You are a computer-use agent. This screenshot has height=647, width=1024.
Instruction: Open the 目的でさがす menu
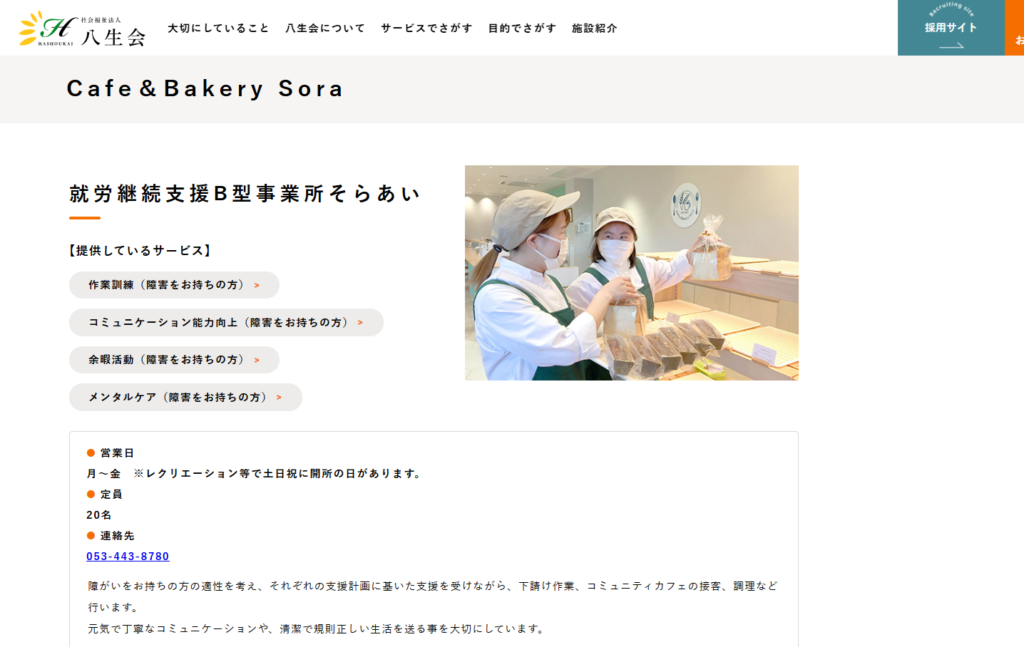522,28
